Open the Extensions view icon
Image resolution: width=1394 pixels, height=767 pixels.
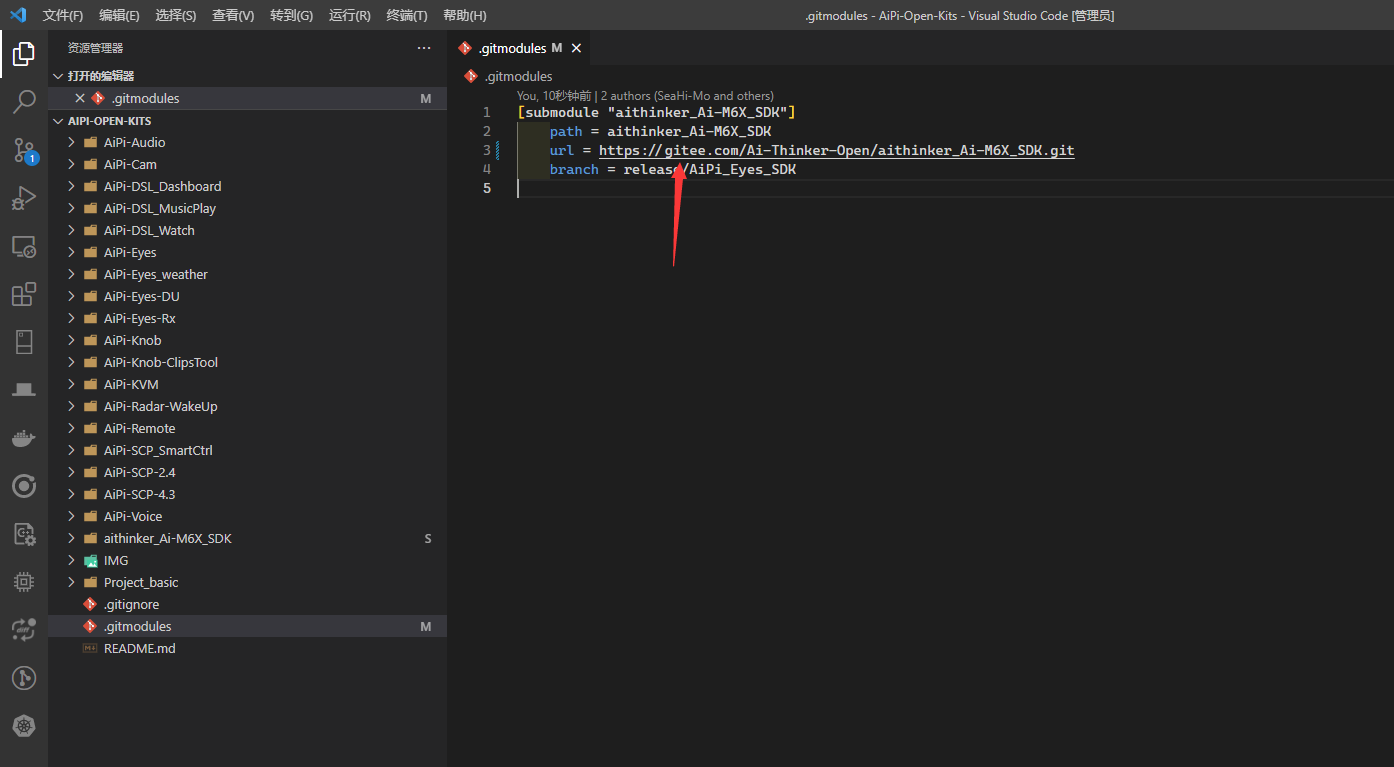(x=24, y=294)
